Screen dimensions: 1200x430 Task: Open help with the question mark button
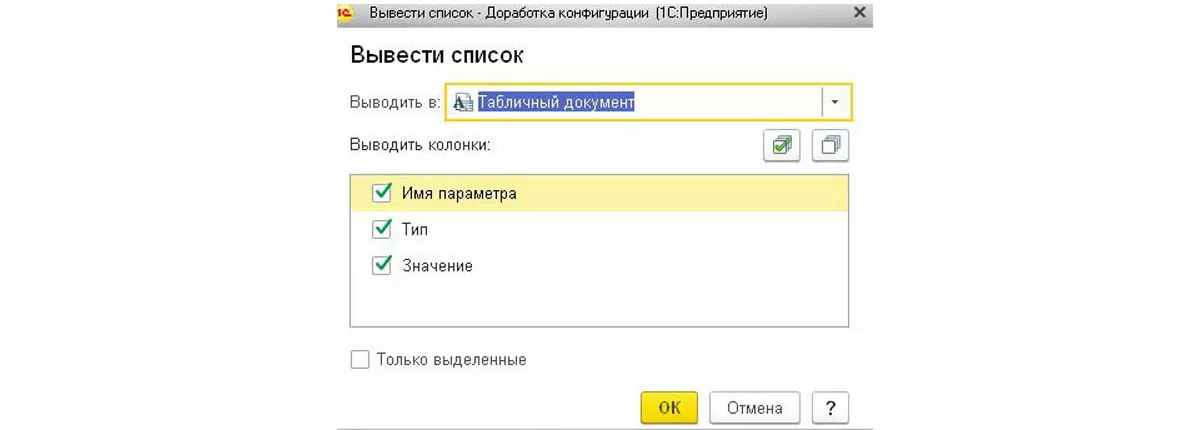pyautogui.click(x=830, y=407)
